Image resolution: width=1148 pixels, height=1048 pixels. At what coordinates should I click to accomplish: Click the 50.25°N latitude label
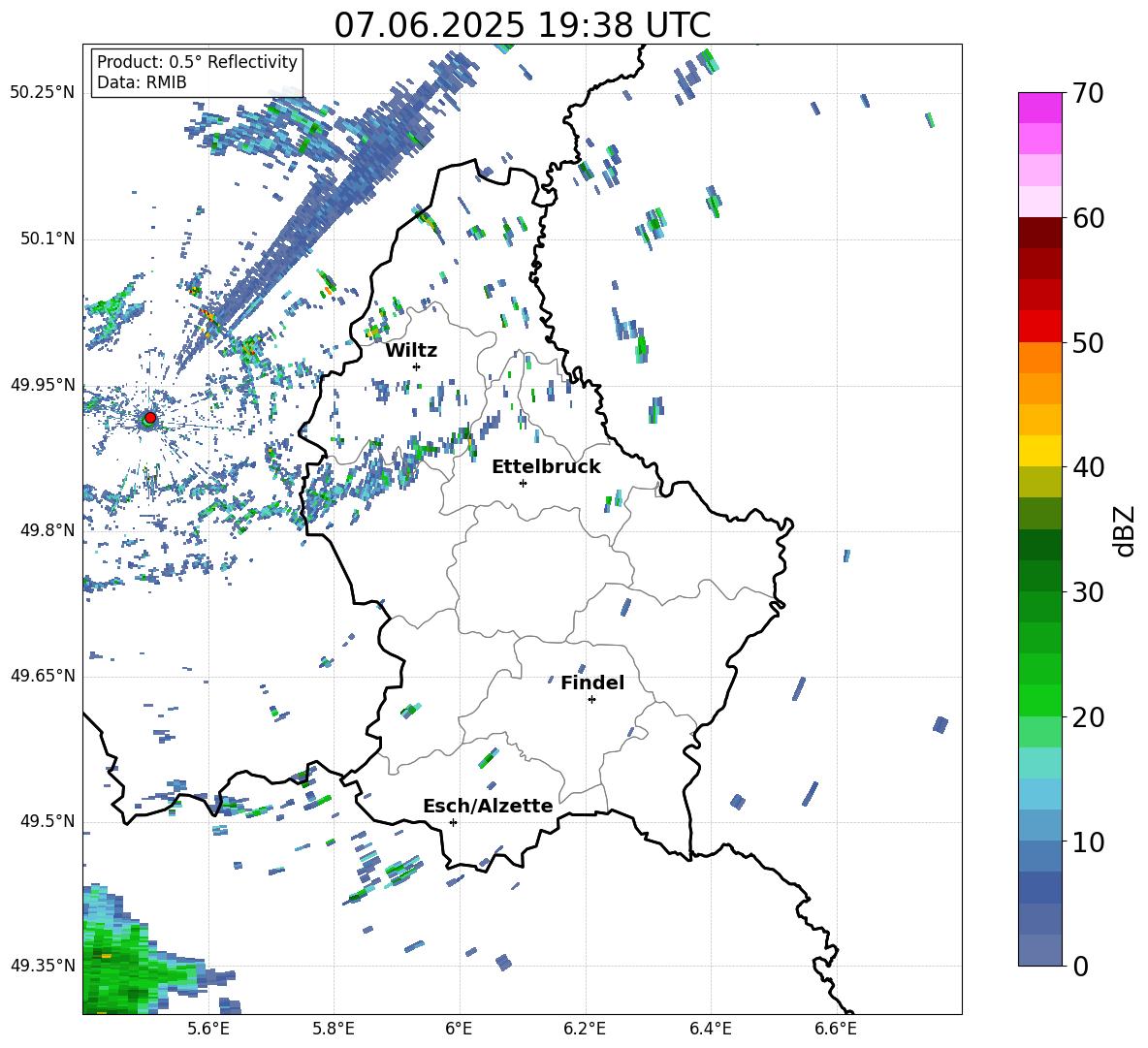pyautogui.click(x=43, y=93)
